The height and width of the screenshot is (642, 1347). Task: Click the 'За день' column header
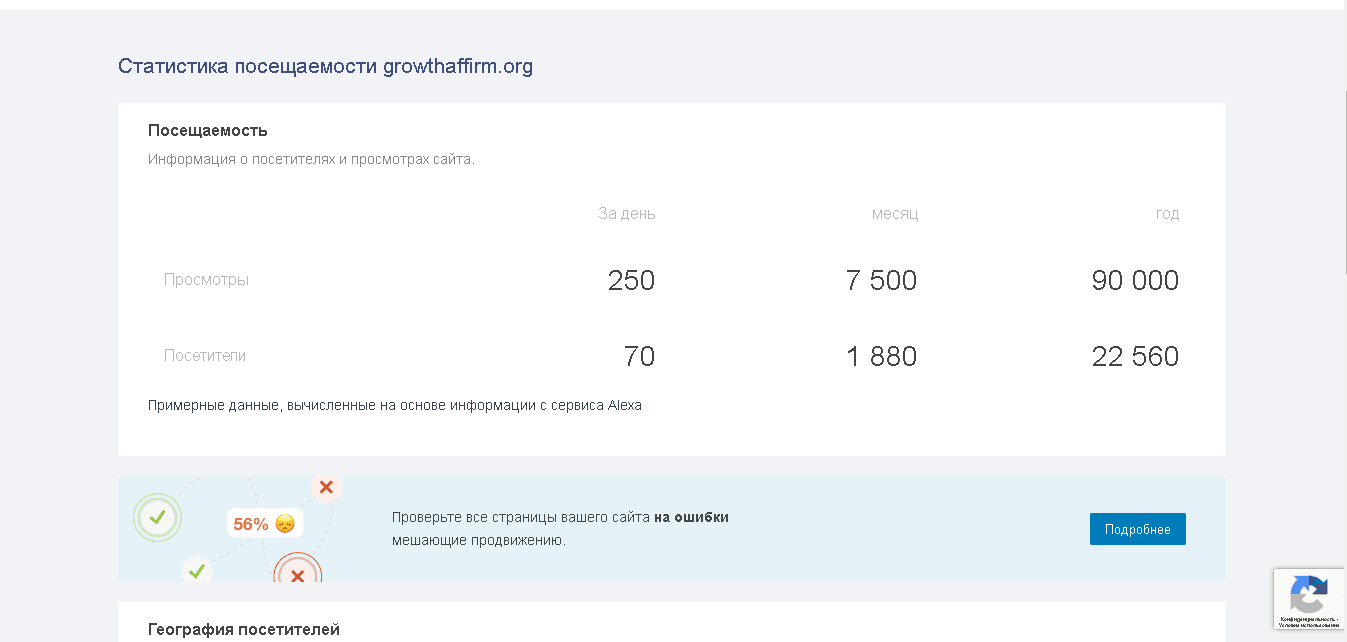tap(627, 214)
